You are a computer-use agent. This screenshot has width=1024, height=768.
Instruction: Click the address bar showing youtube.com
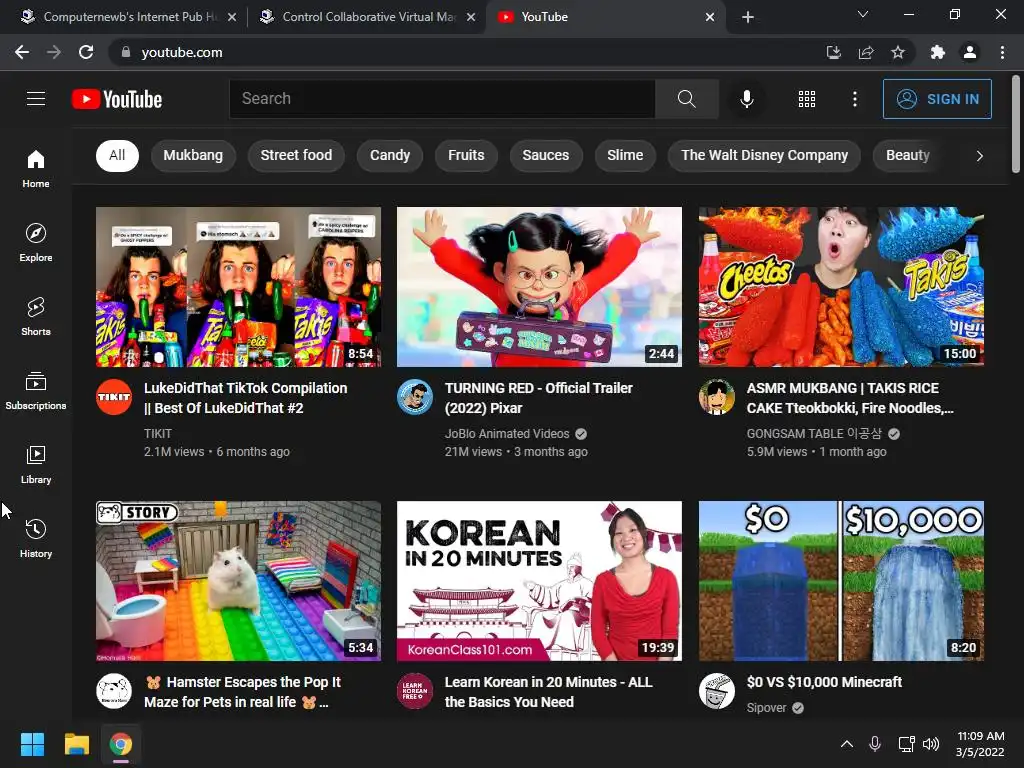464,52
